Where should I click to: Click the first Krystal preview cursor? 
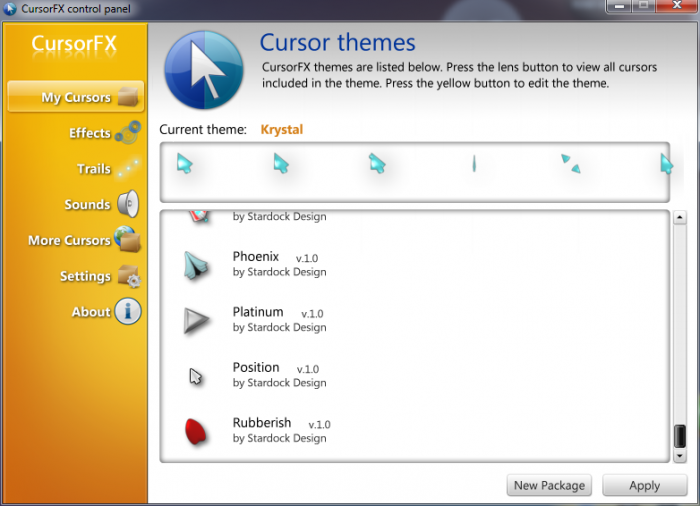[x=184, y=163]
